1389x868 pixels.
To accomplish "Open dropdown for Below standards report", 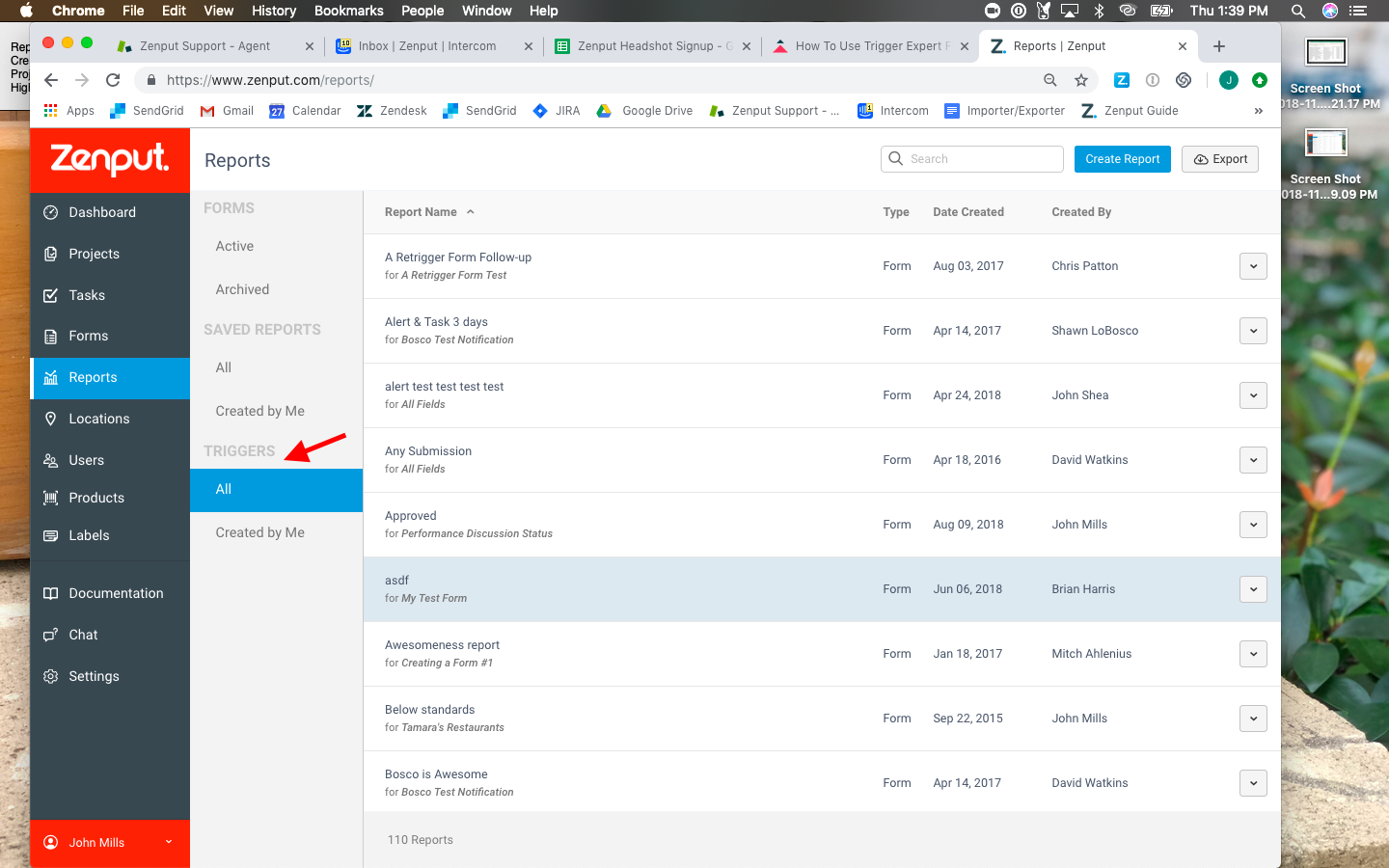I will coord(1253,719).
